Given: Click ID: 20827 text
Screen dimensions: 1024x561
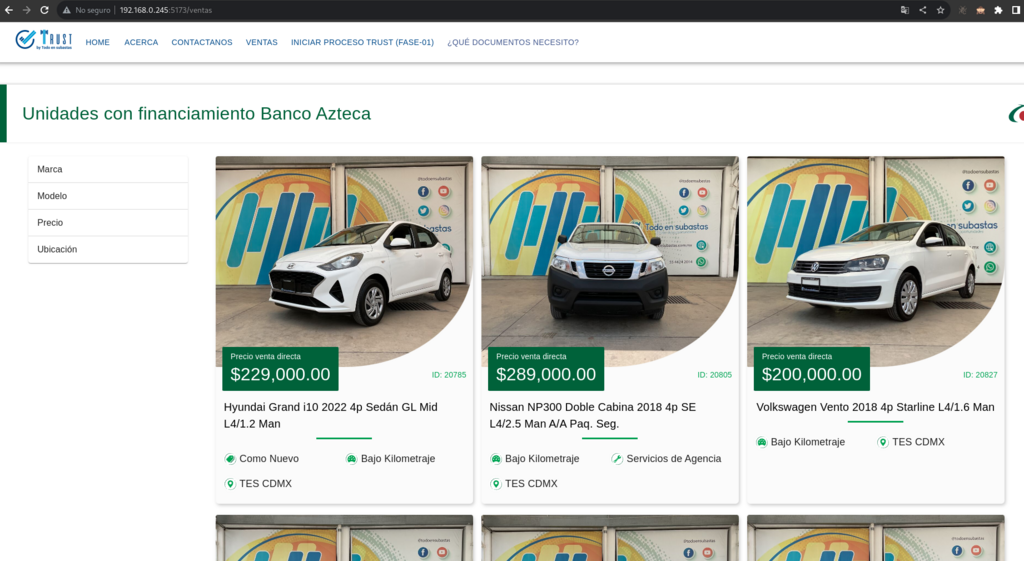Looking at the screenshot, I should 980,375.
